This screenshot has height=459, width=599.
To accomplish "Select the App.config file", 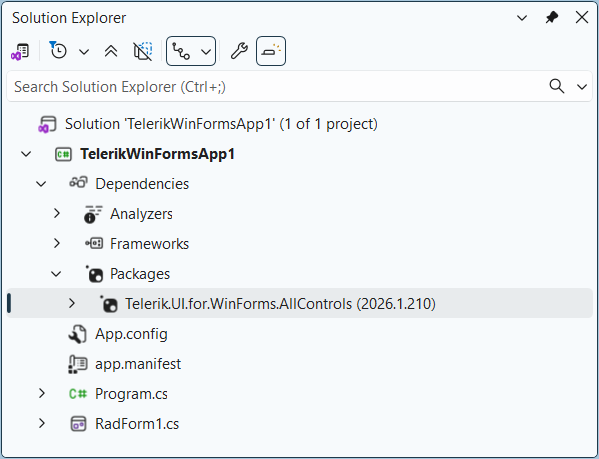I will click(131, 334).
